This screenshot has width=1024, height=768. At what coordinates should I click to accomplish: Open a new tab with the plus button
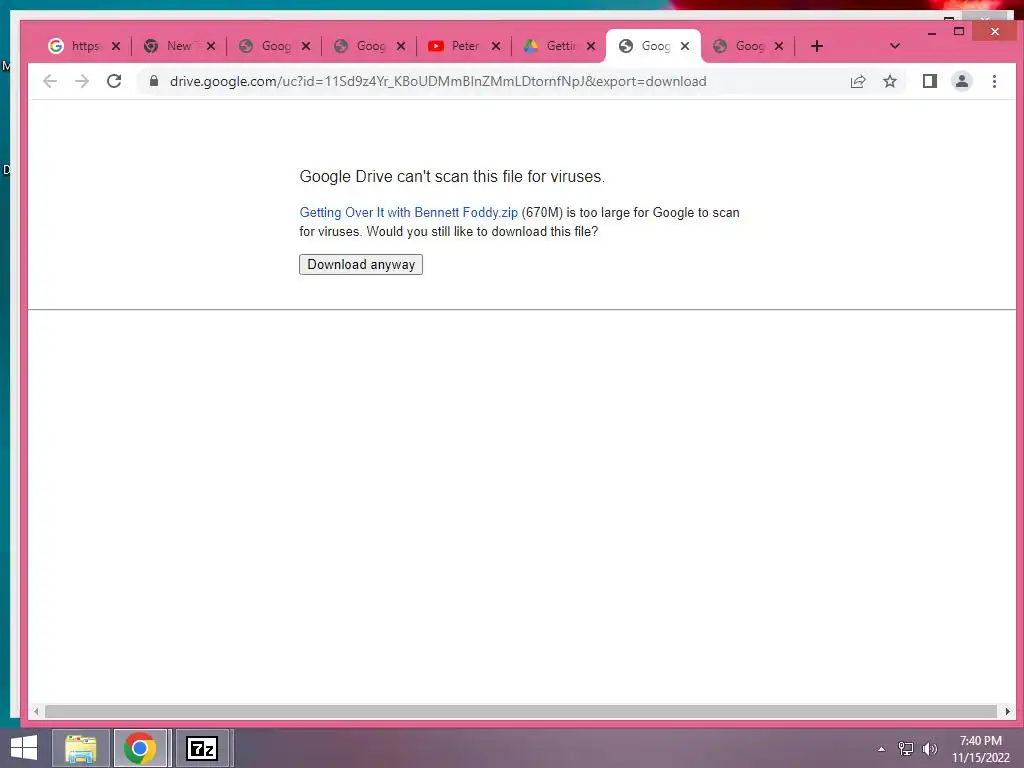click(x=816, y=46)
